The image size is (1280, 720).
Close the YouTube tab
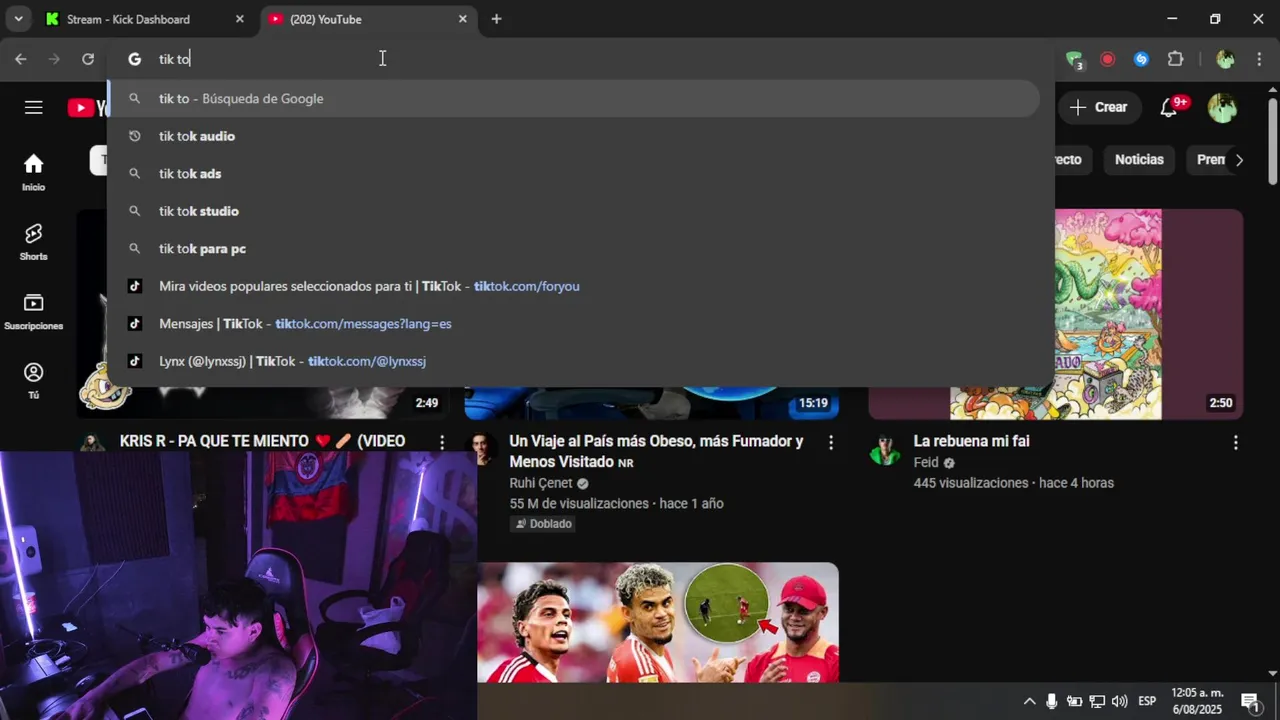462,19
